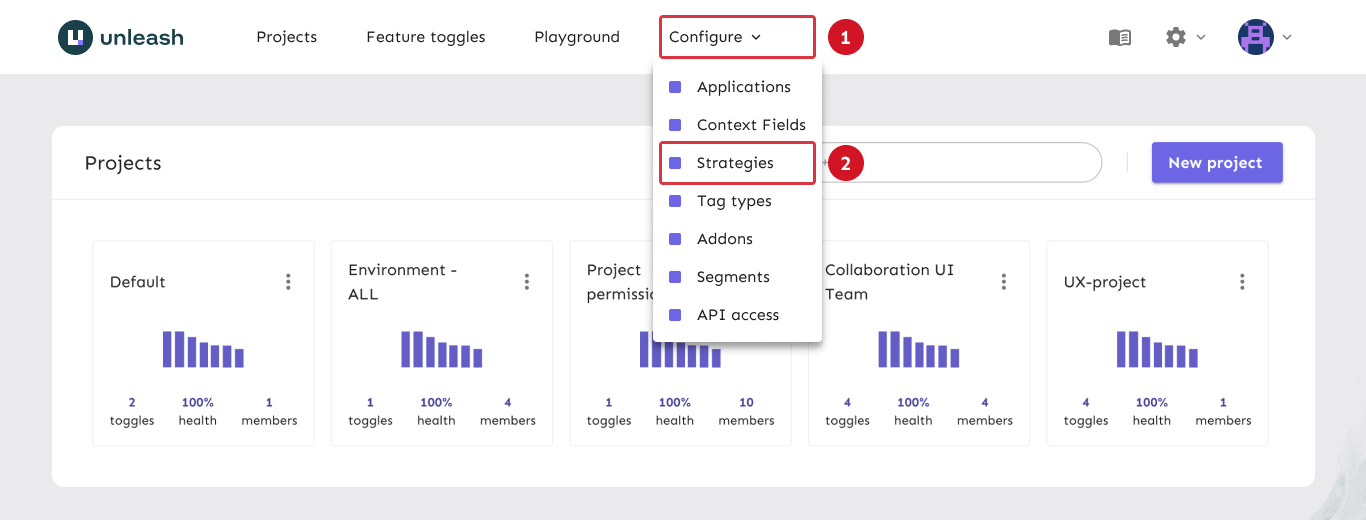
Task: Go to the Feature toggles page
Action: point(425,37)
